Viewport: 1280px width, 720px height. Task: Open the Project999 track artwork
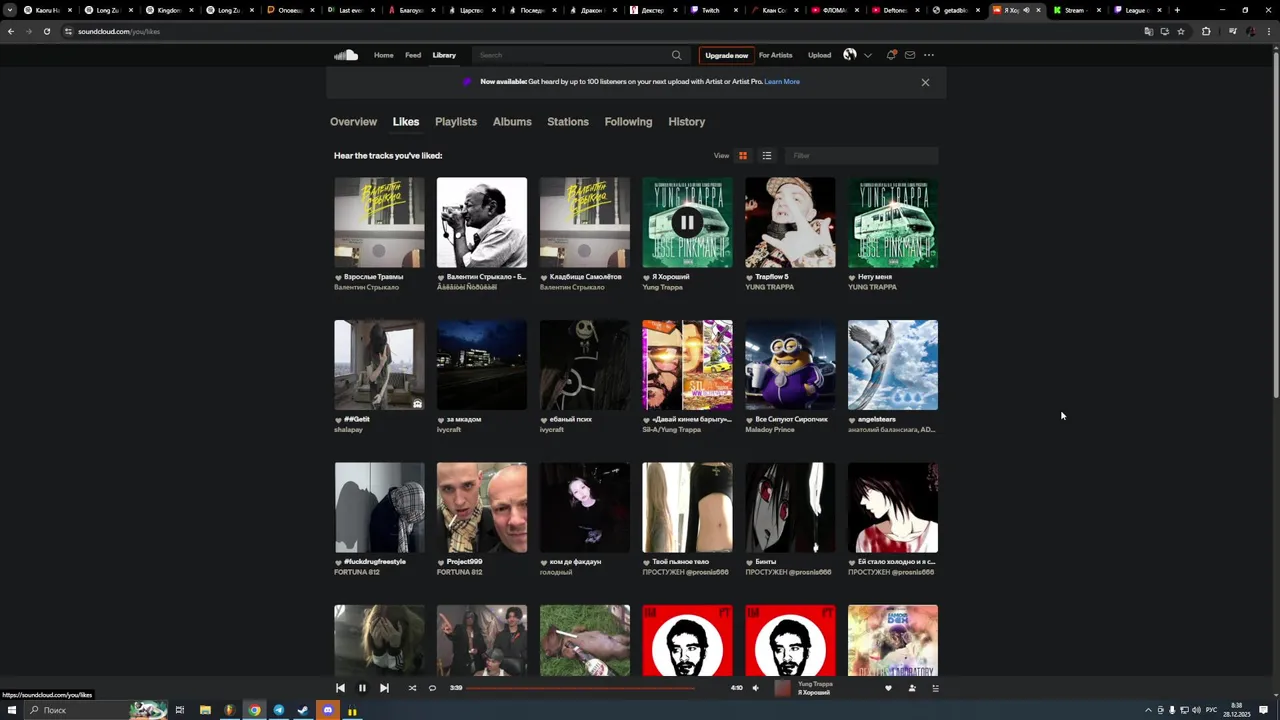pos(482,507)
